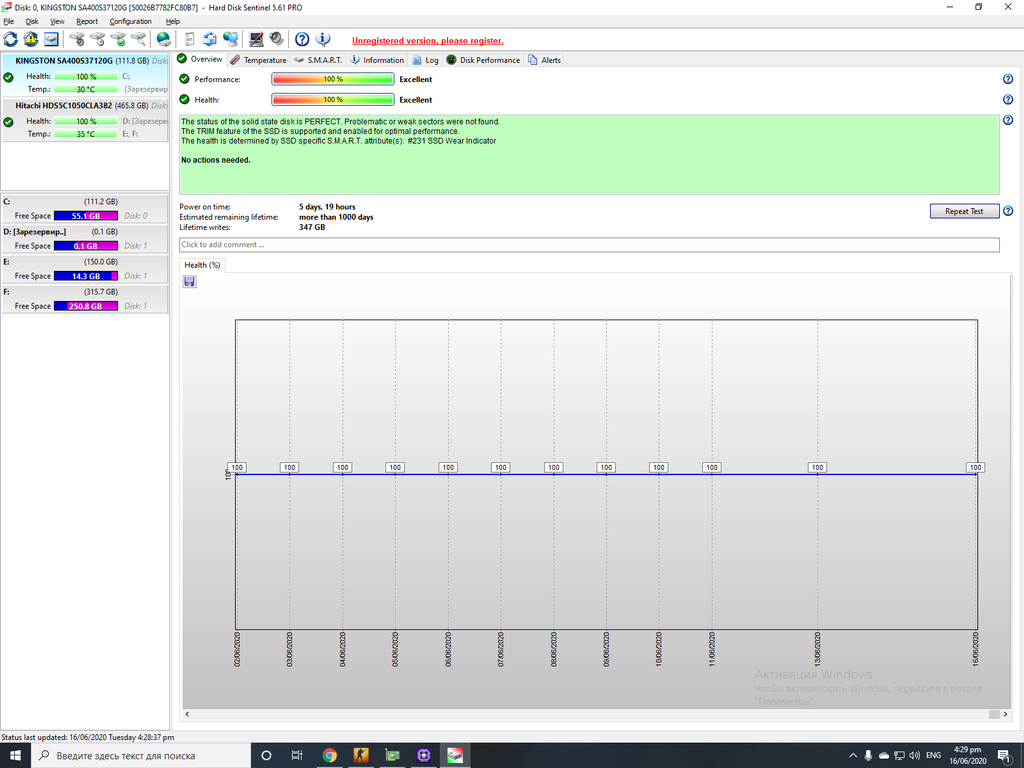Select the Health (%) graph tab
This screenshot has width=1024, height=768.
[202, 265]
